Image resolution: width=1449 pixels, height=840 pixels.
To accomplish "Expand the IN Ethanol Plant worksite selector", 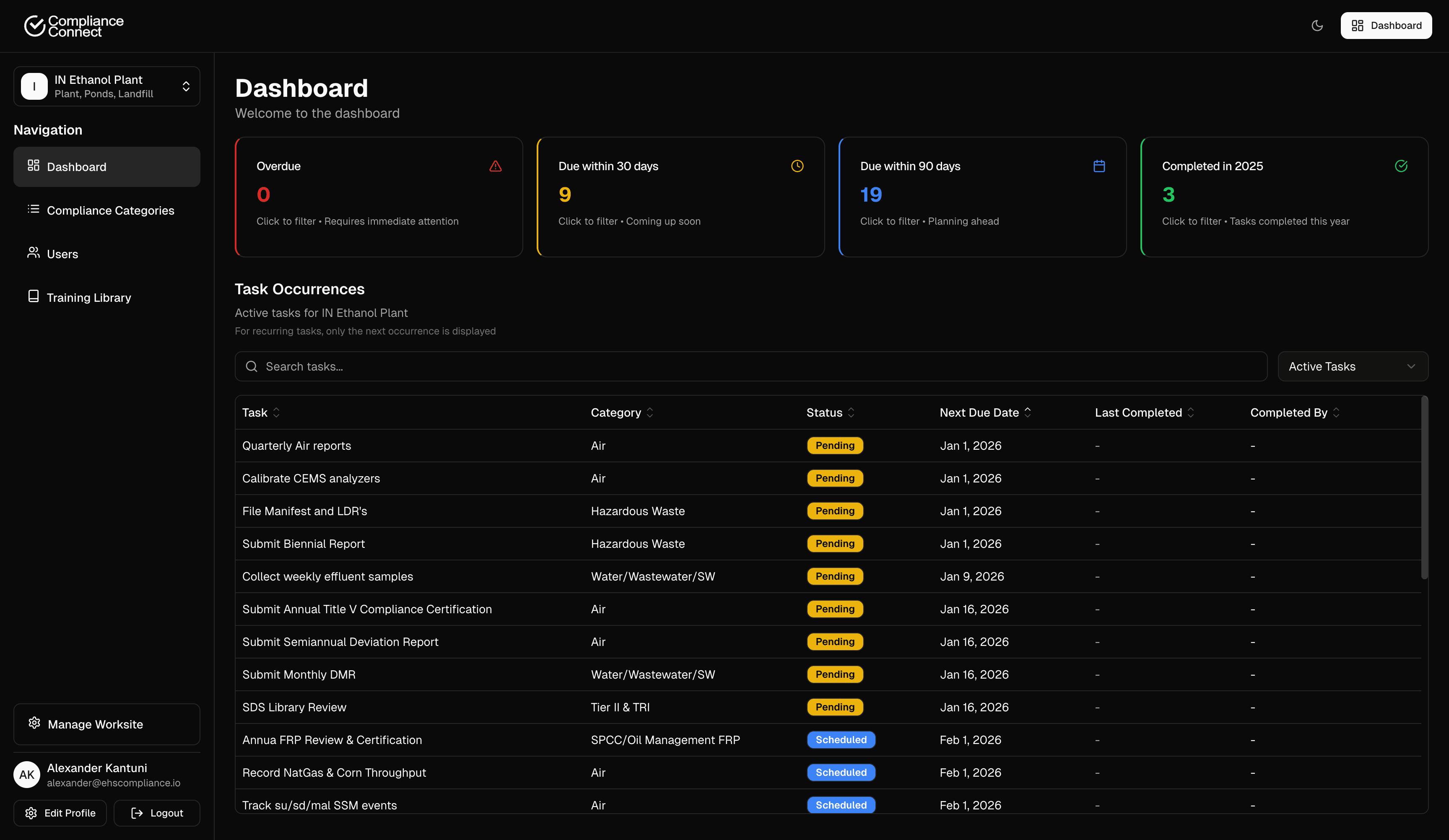I will (x=107, y=86).
